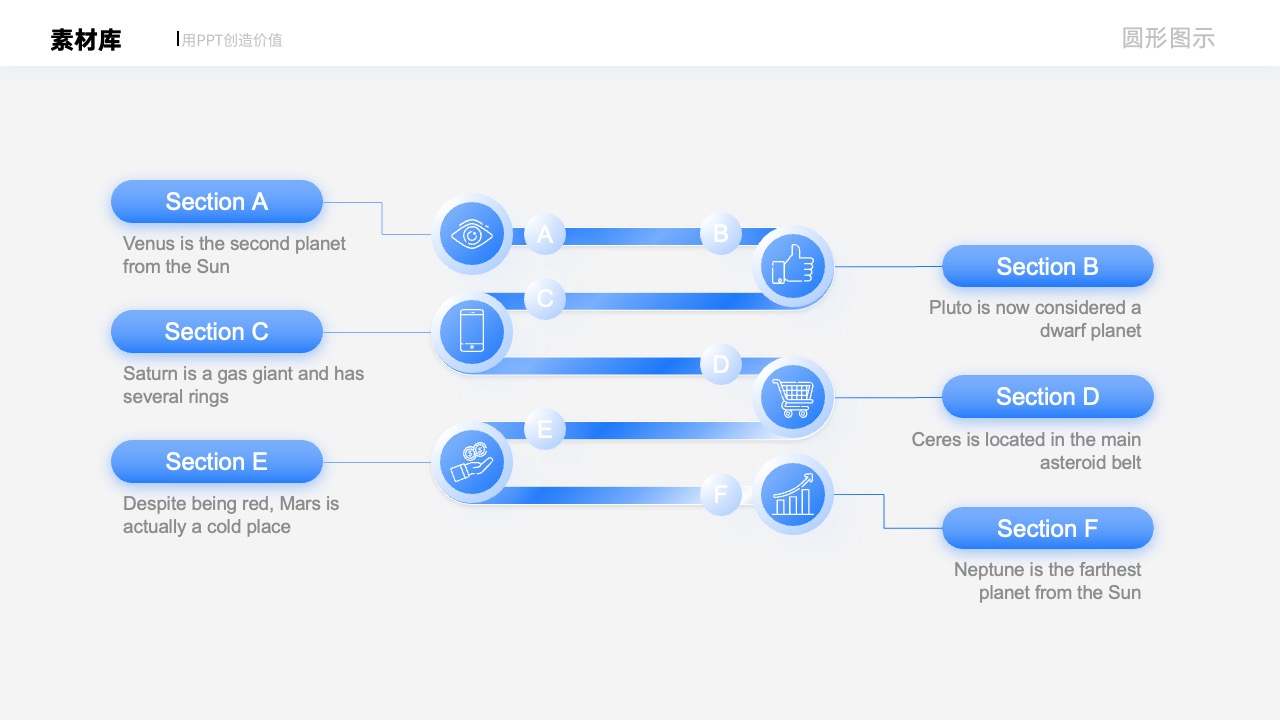Click the Section C label

217,332
